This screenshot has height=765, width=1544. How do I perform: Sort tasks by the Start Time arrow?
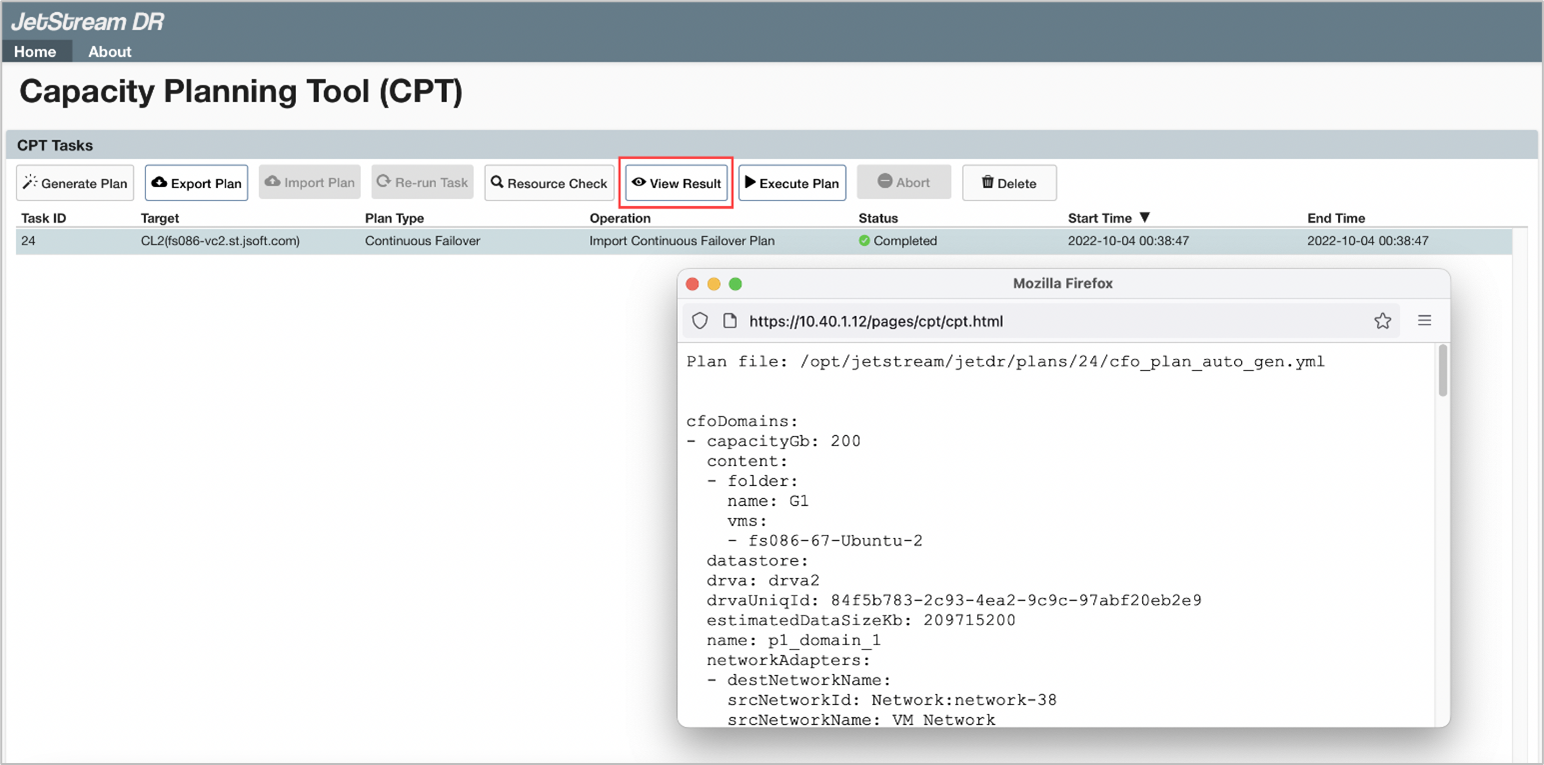click(1145, 218)
